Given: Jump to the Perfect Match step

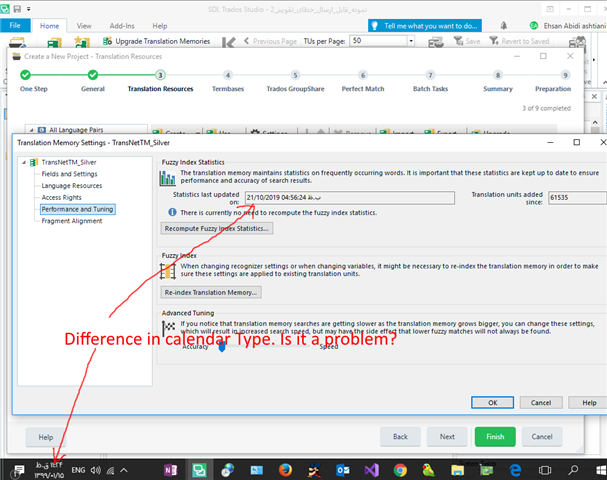Looking at the screenshot, I should pyautogui.click(x=363, y=81).
